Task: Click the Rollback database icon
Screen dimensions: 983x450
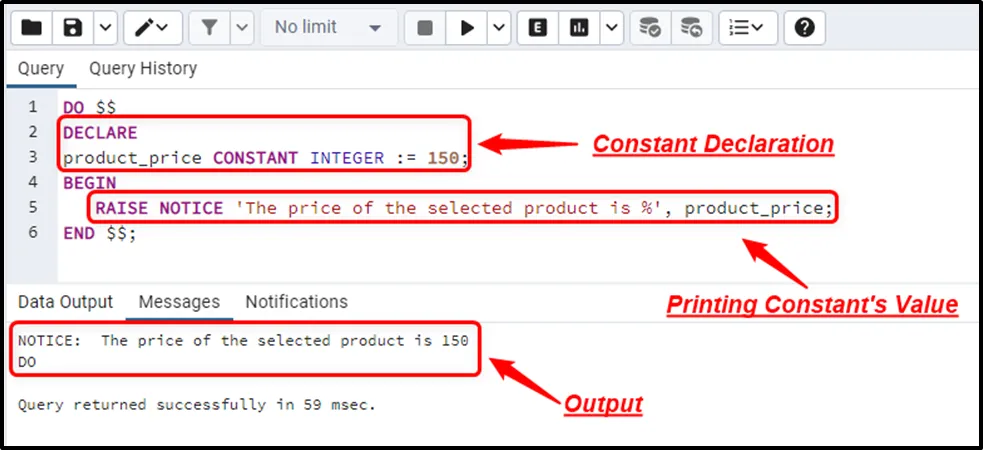Action: coord(690,28)
